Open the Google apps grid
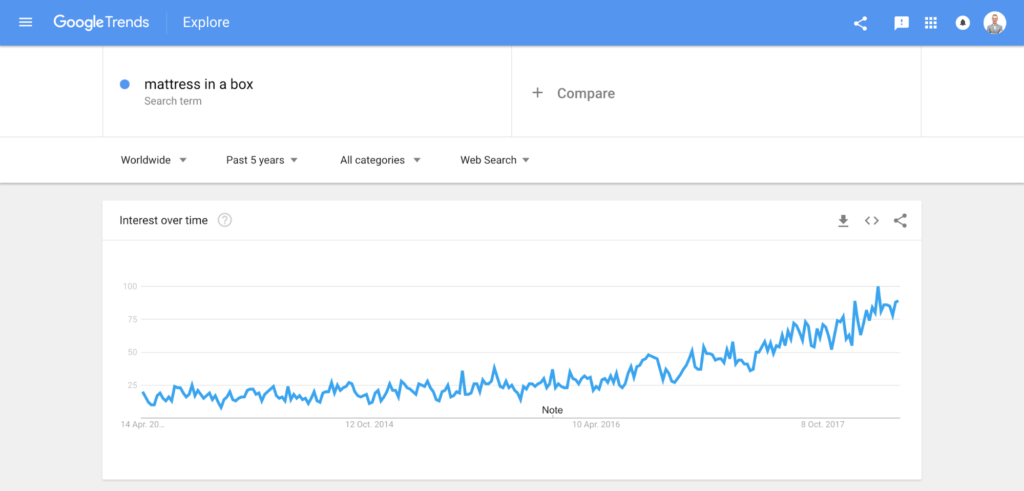Viewport: 1024px width, 491px height. click(x=931, y=23)
